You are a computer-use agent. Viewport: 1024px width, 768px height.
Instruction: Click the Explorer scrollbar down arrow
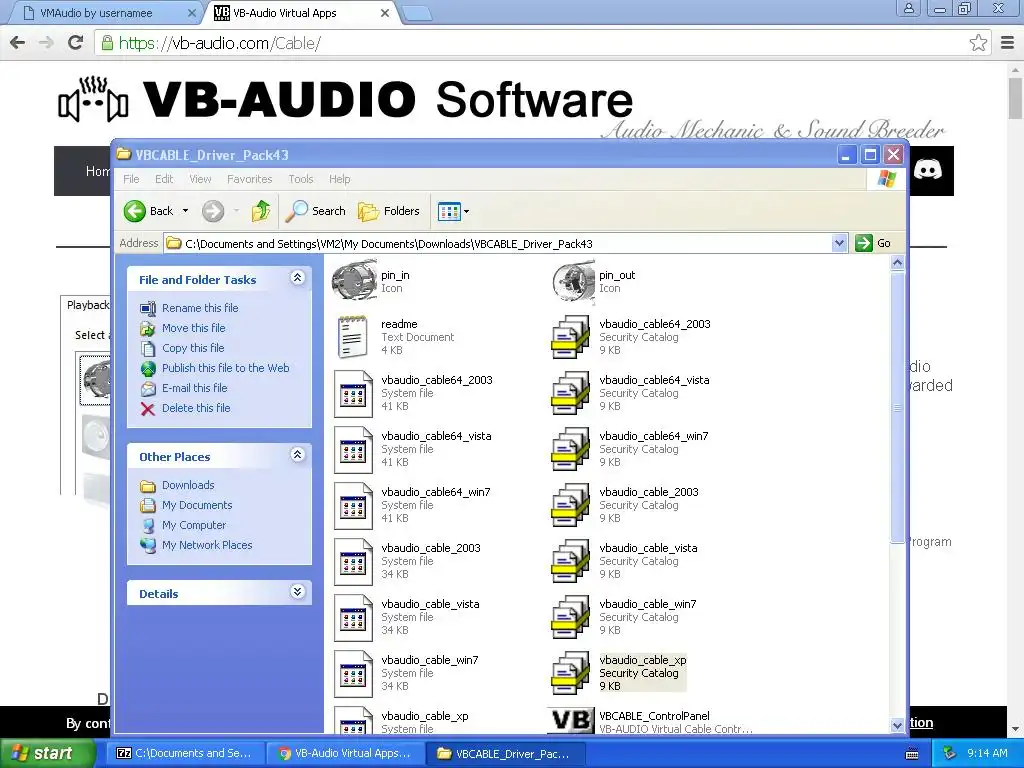897,725
